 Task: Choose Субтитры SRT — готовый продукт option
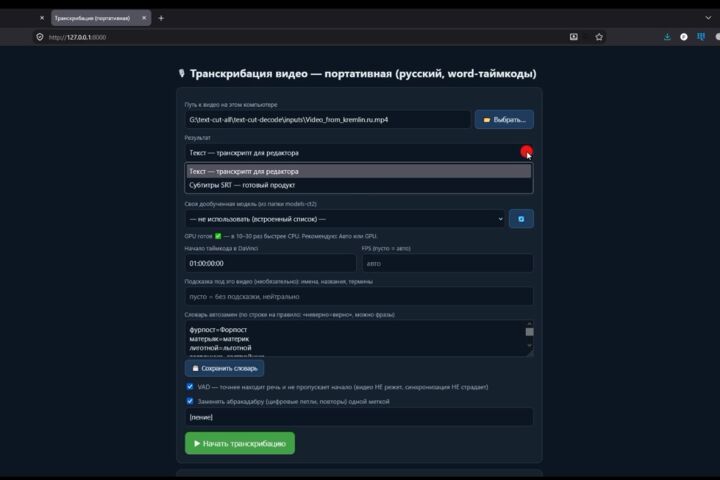[359, 185]
